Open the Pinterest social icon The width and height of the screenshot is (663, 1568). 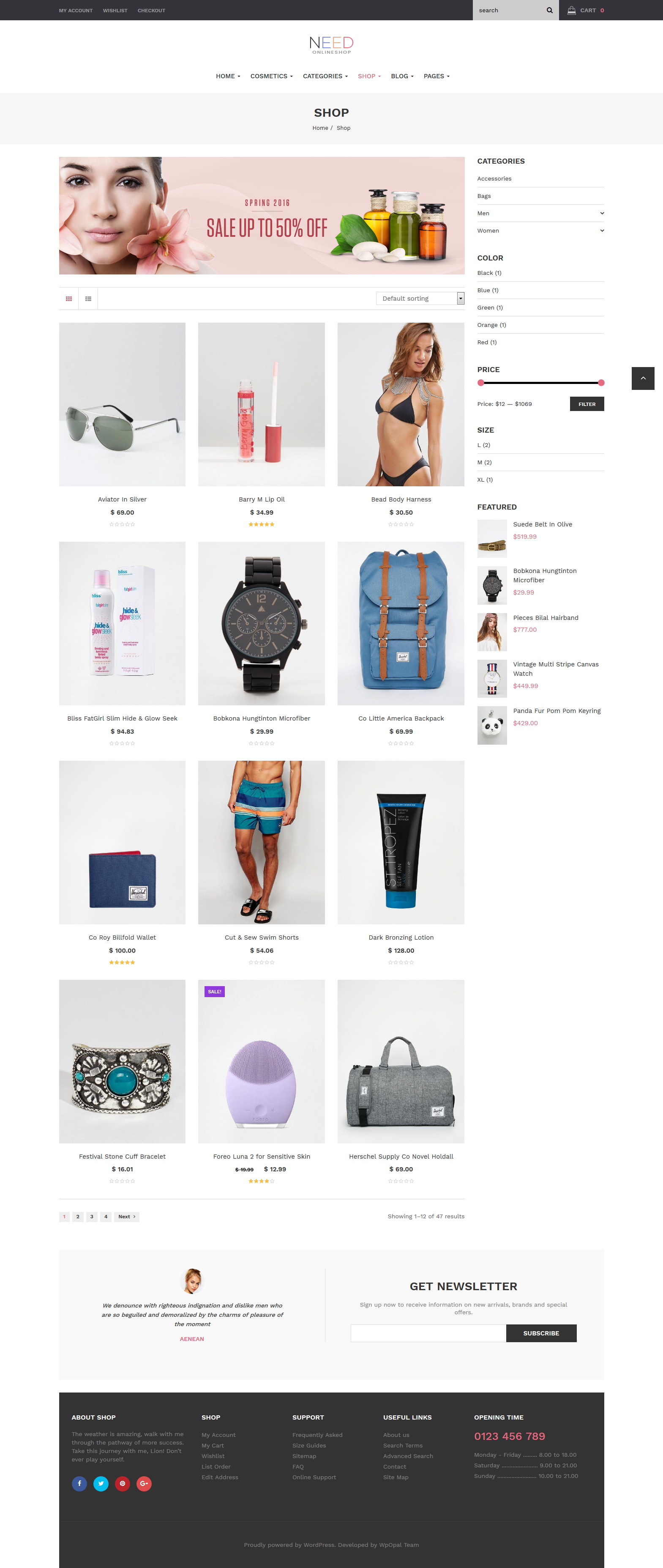[x=122, y=1483]
